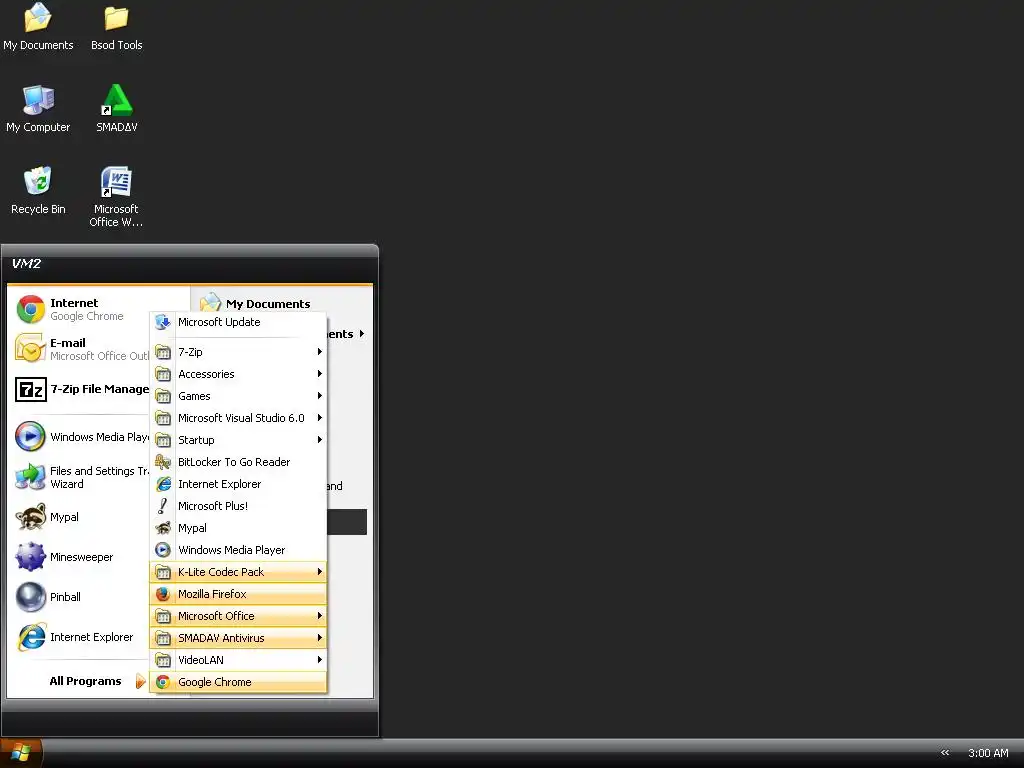
Task: Open My Documents desktop icon
Action: click(38, 28)
